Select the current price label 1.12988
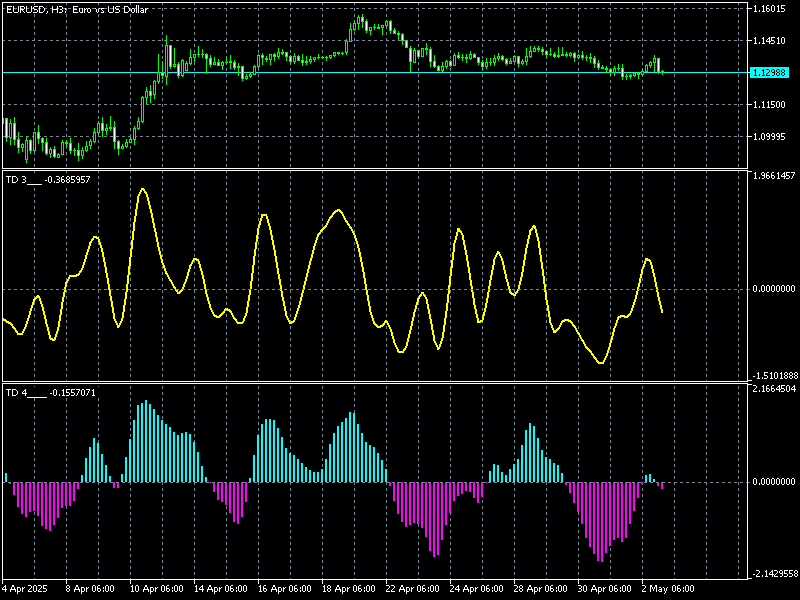800x600 pixels. coord(769,72)
